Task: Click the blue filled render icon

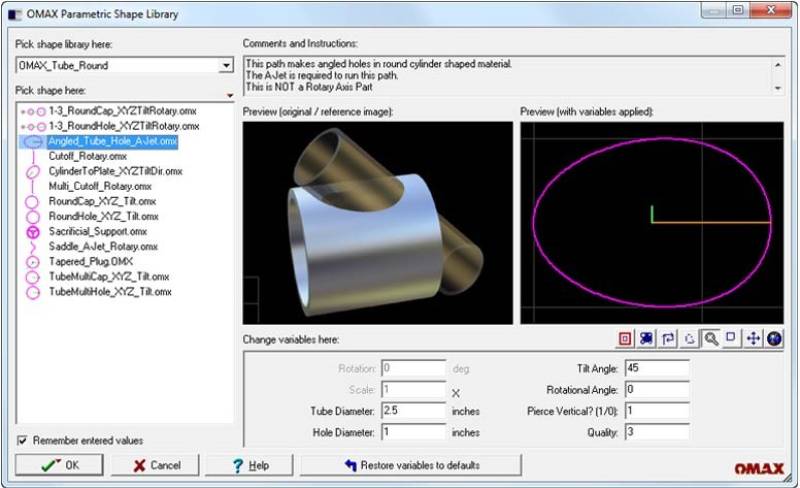Action: (646, 338)
